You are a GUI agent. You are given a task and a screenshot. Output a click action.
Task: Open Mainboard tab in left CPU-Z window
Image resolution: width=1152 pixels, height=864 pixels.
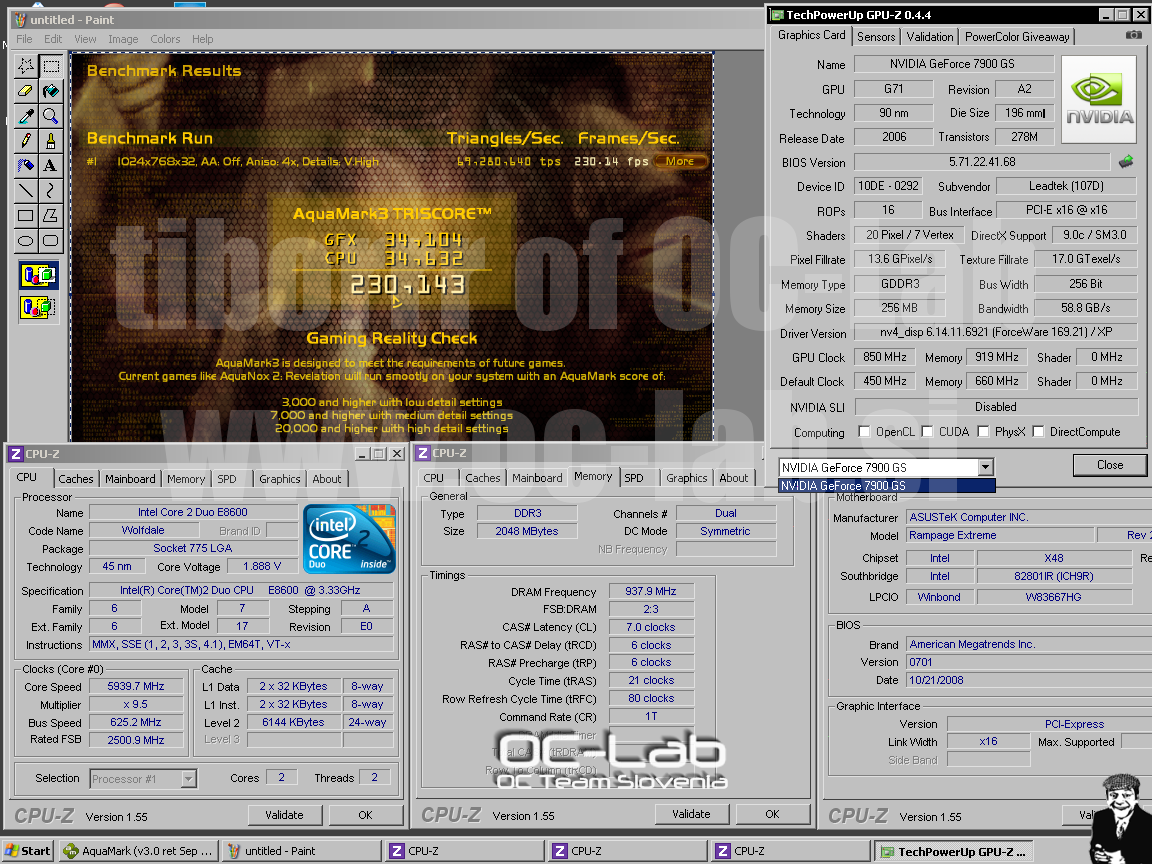pyautogui.click(x=130, y=479)
